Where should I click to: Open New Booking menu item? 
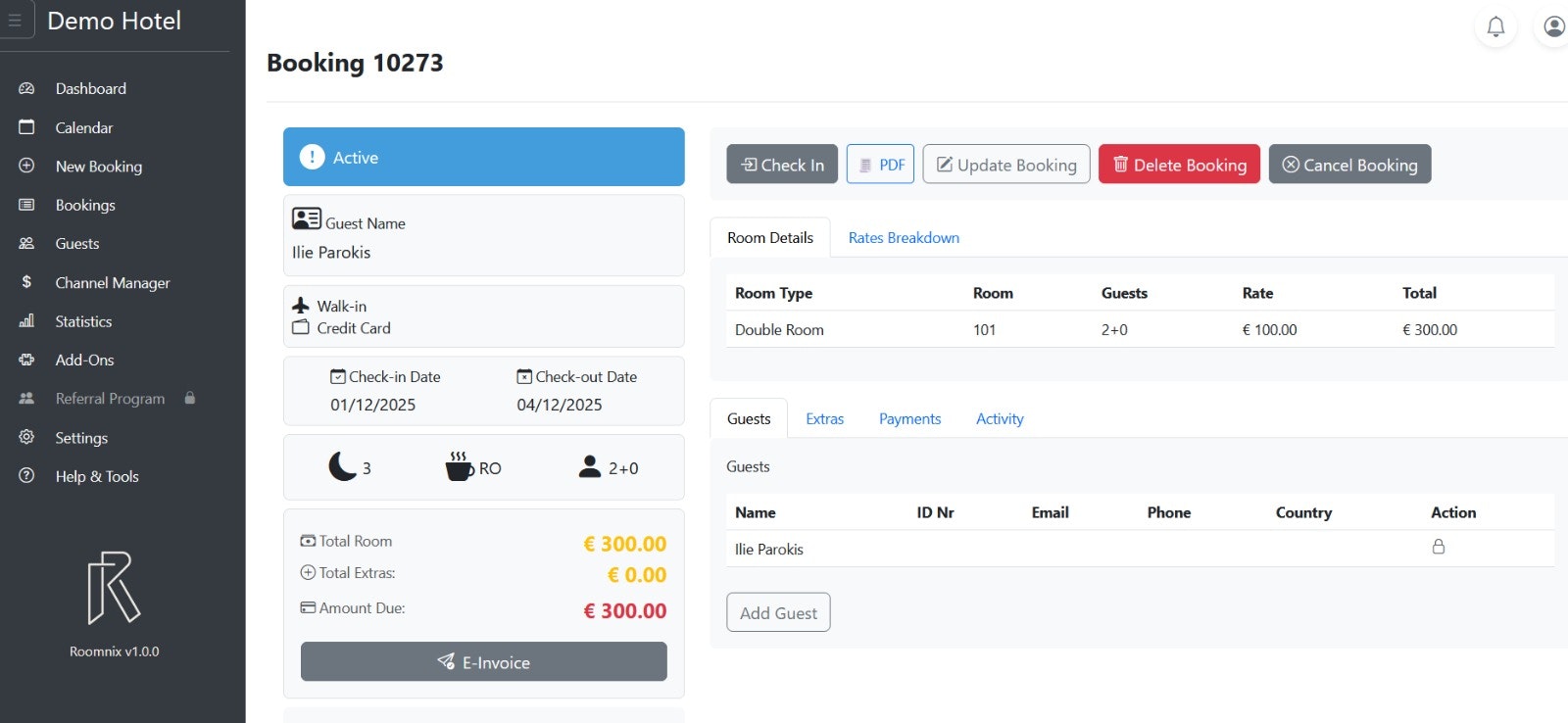point(99,167)
